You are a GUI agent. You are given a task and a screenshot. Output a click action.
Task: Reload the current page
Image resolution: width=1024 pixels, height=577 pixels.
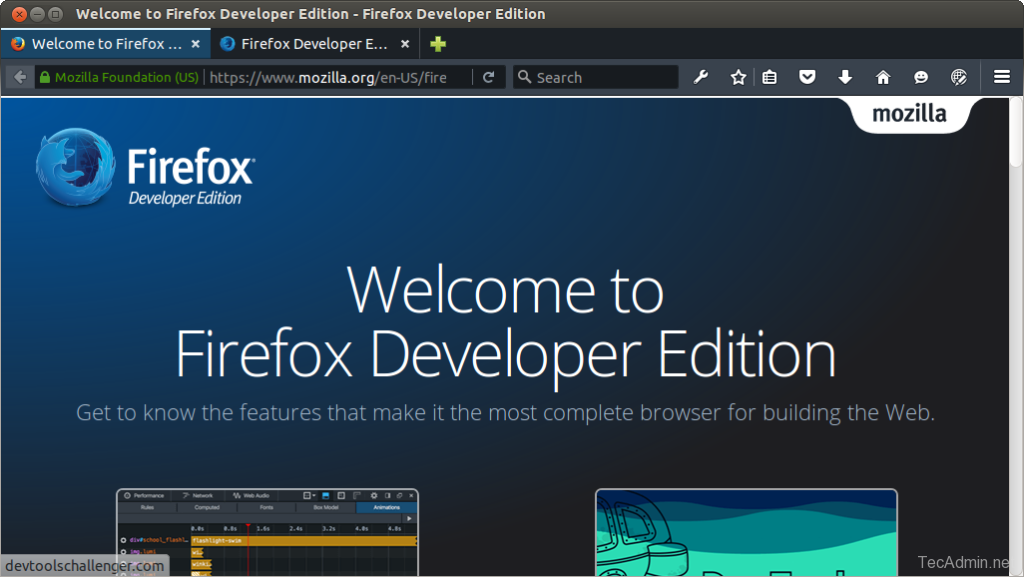click(488, 77)
